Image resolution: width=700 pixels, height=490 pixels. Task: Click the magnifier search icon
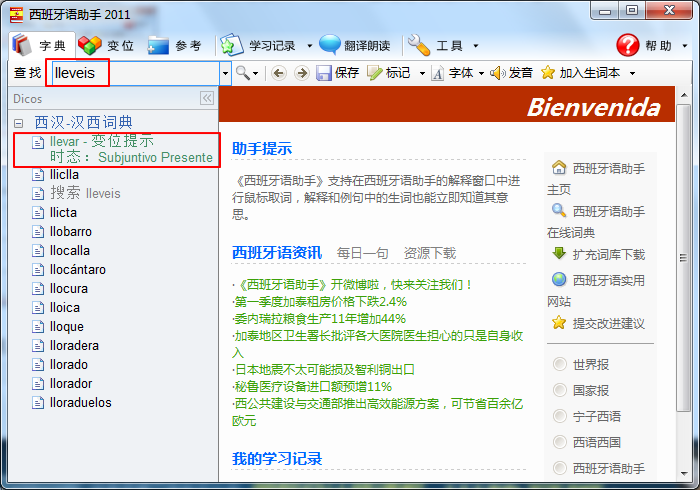pos(242,73)
